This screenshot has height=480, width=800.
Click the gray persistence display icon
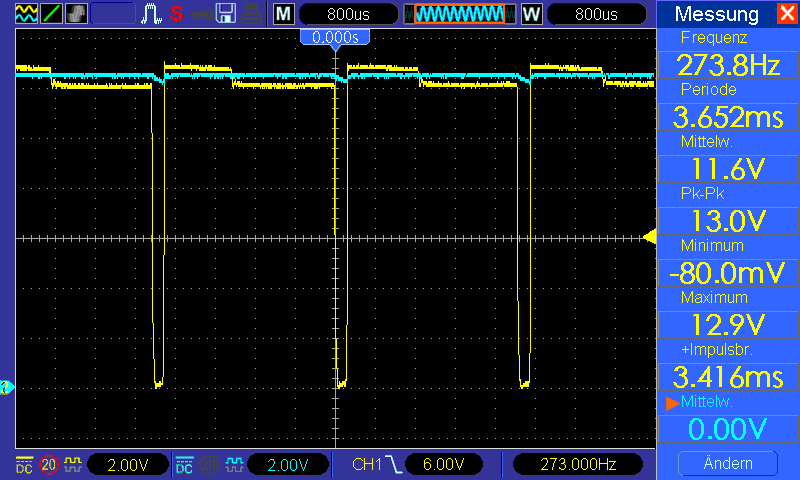click(x=77, y=14)
